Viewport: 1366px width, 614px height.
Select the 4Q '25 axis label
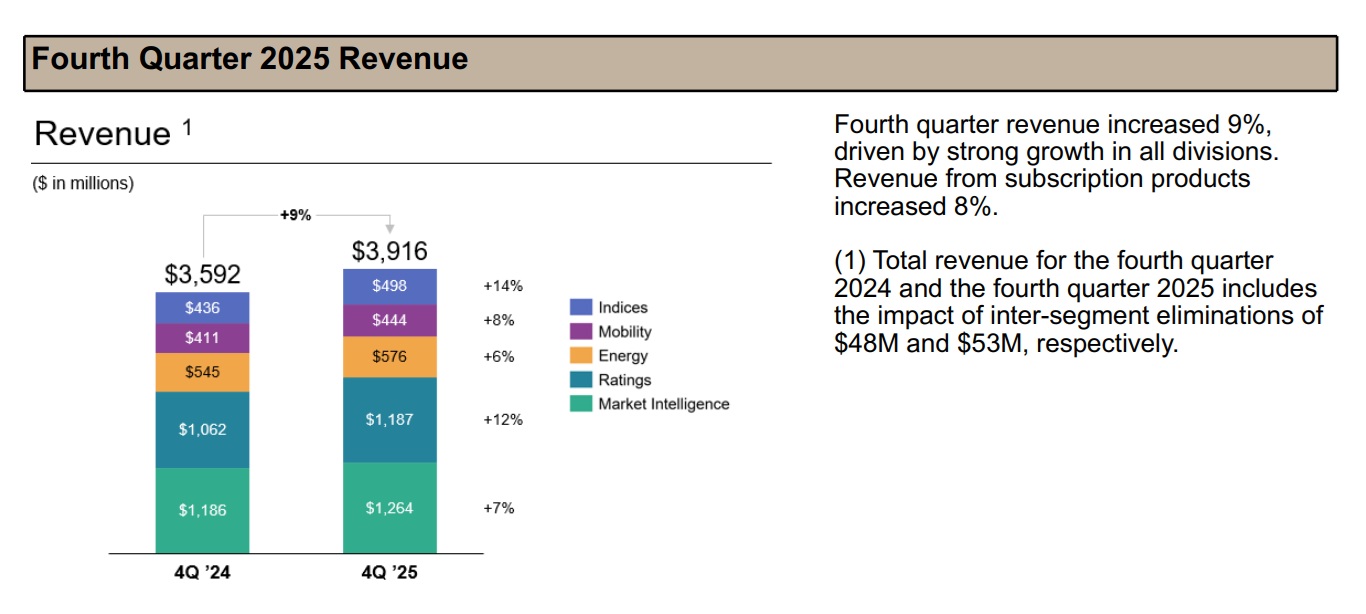click(389, 573)
